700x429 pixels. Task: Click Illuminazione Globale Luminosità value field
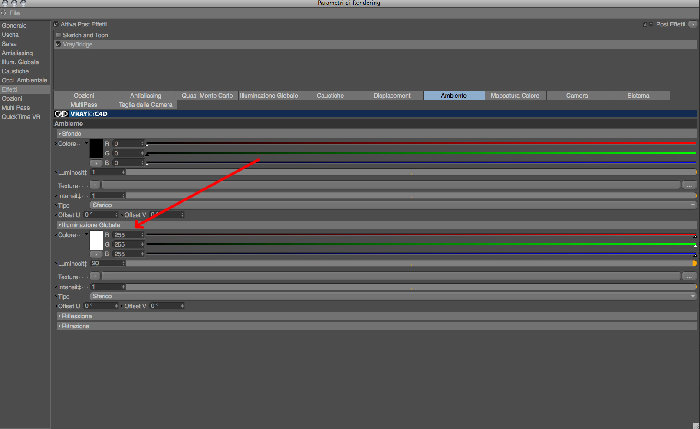pos(108,263)
